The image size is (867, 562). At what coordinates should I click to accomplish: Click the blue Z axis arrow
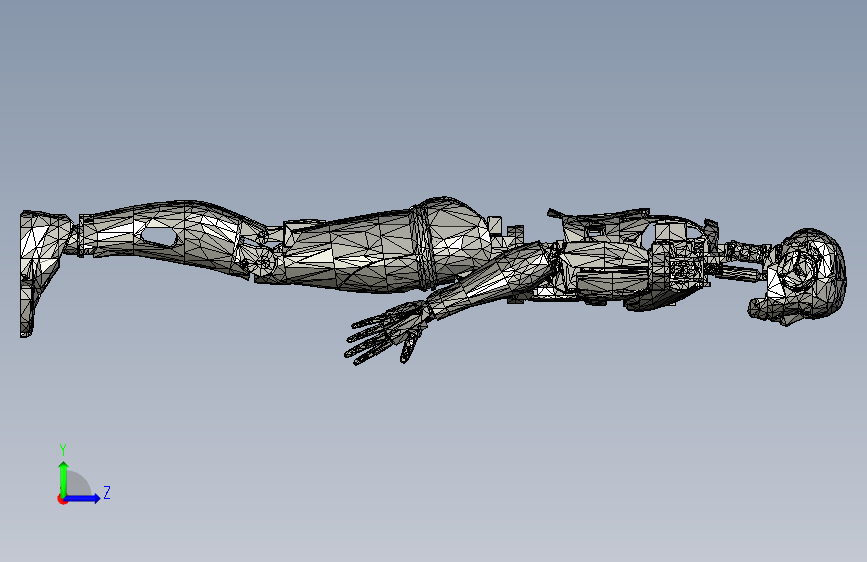(x=83, y=498)
